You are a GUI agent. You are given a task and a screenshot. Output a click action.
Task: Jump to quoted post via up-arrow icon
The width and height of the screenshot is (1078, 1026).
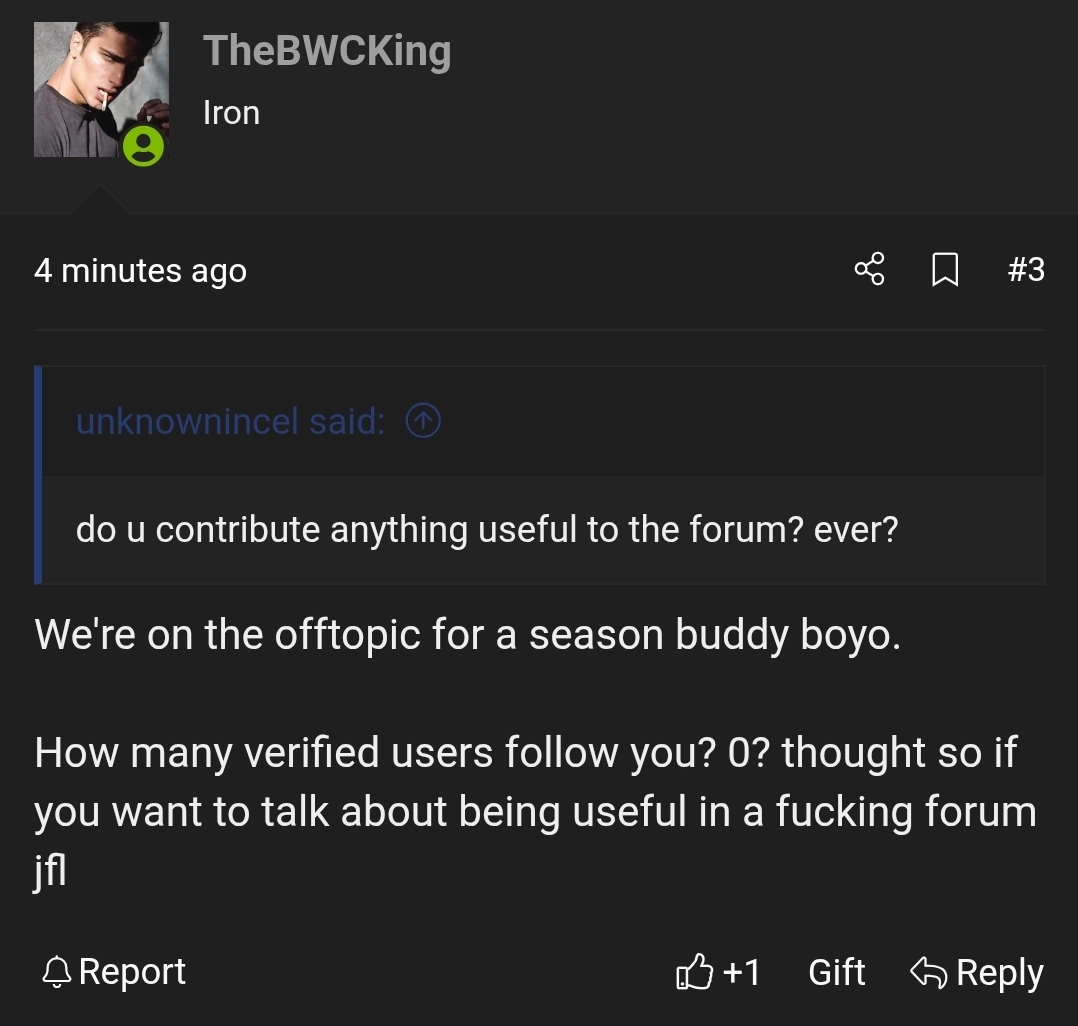click(423, 422)
